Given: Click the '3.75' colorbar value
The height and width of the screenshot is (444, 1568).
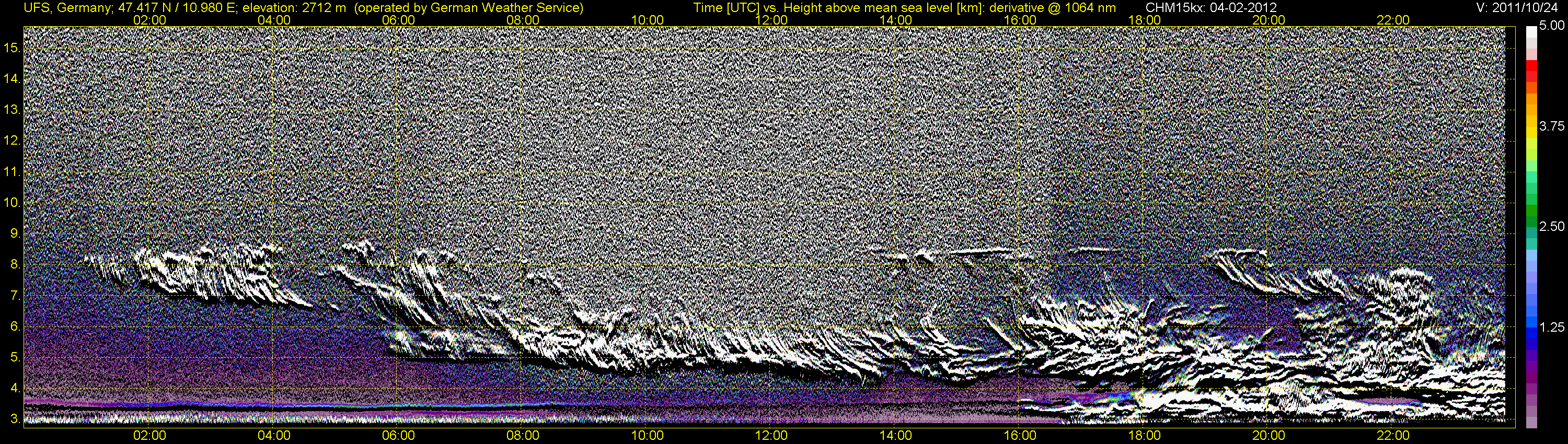Looking at the screenshot, I should click(1552, 126).
